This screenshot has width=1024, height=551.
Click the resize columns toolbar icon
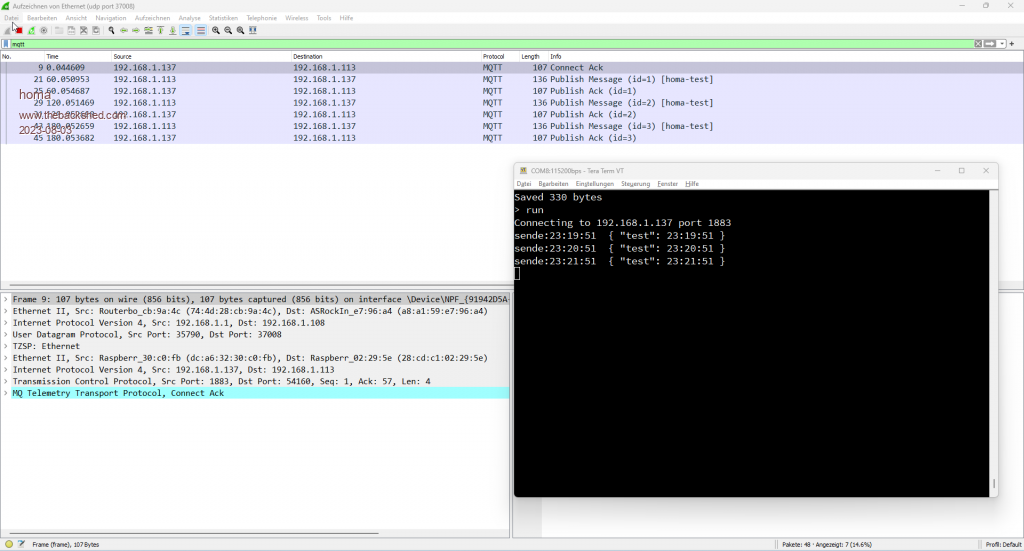pyautogui.click(x=253, y=31)
